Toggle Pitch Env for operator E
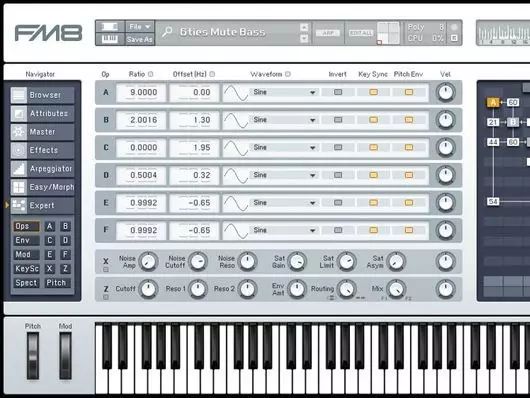This screenshot has height=398, width=530. click(x=409, y=203)
